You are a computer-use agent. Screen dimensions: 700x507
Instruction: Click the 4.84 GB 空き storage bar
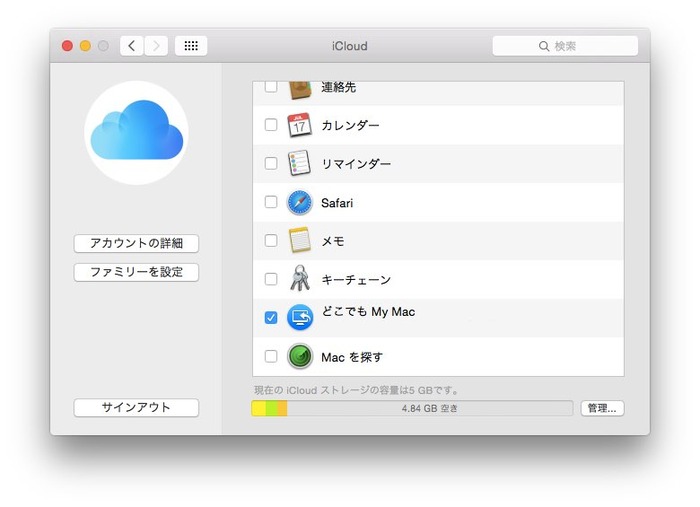pyautogui.click(x=412, y=408)
